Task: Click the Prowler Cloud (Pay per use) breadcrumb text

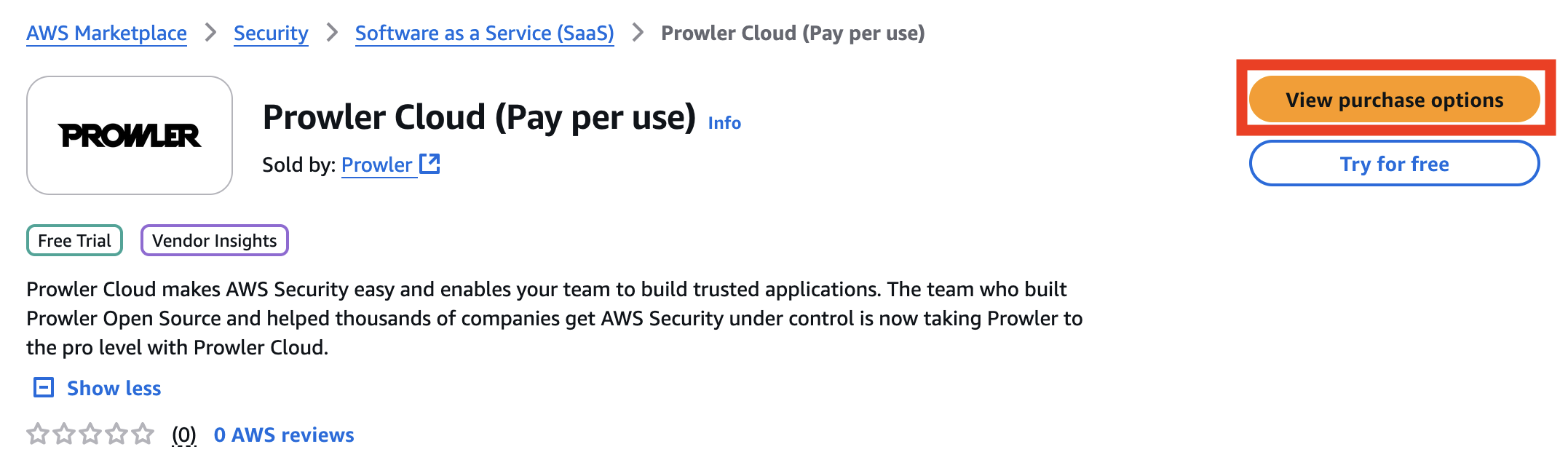Action: click(793, 33)
